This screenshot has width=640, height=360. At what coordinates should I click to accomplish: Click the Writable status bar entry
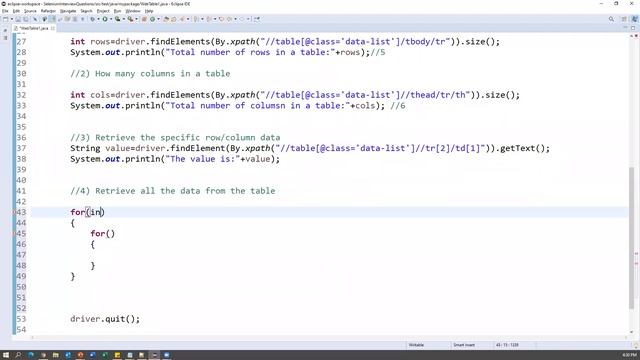coord(416,345)
